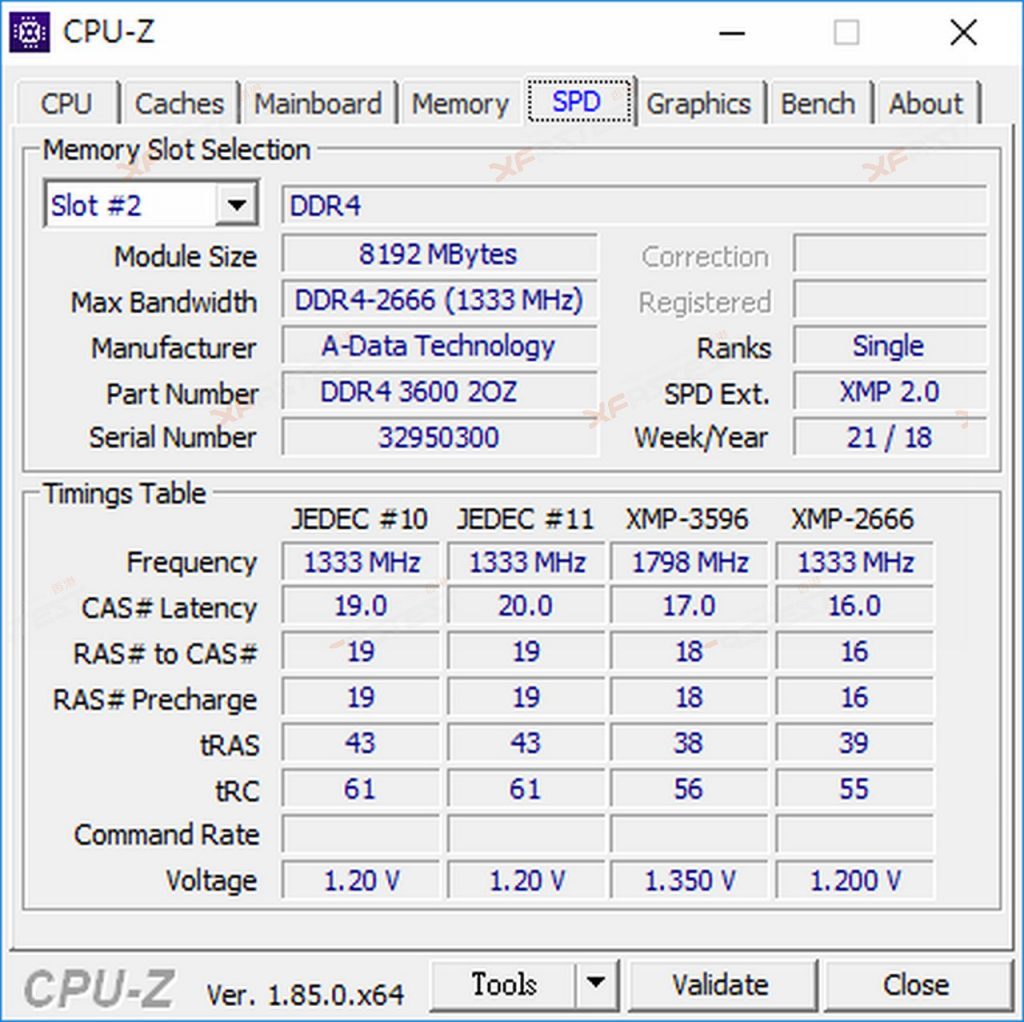The image size is (1024, 1022).
Task: Click the Ranks value Single
Action: point(889,346)
